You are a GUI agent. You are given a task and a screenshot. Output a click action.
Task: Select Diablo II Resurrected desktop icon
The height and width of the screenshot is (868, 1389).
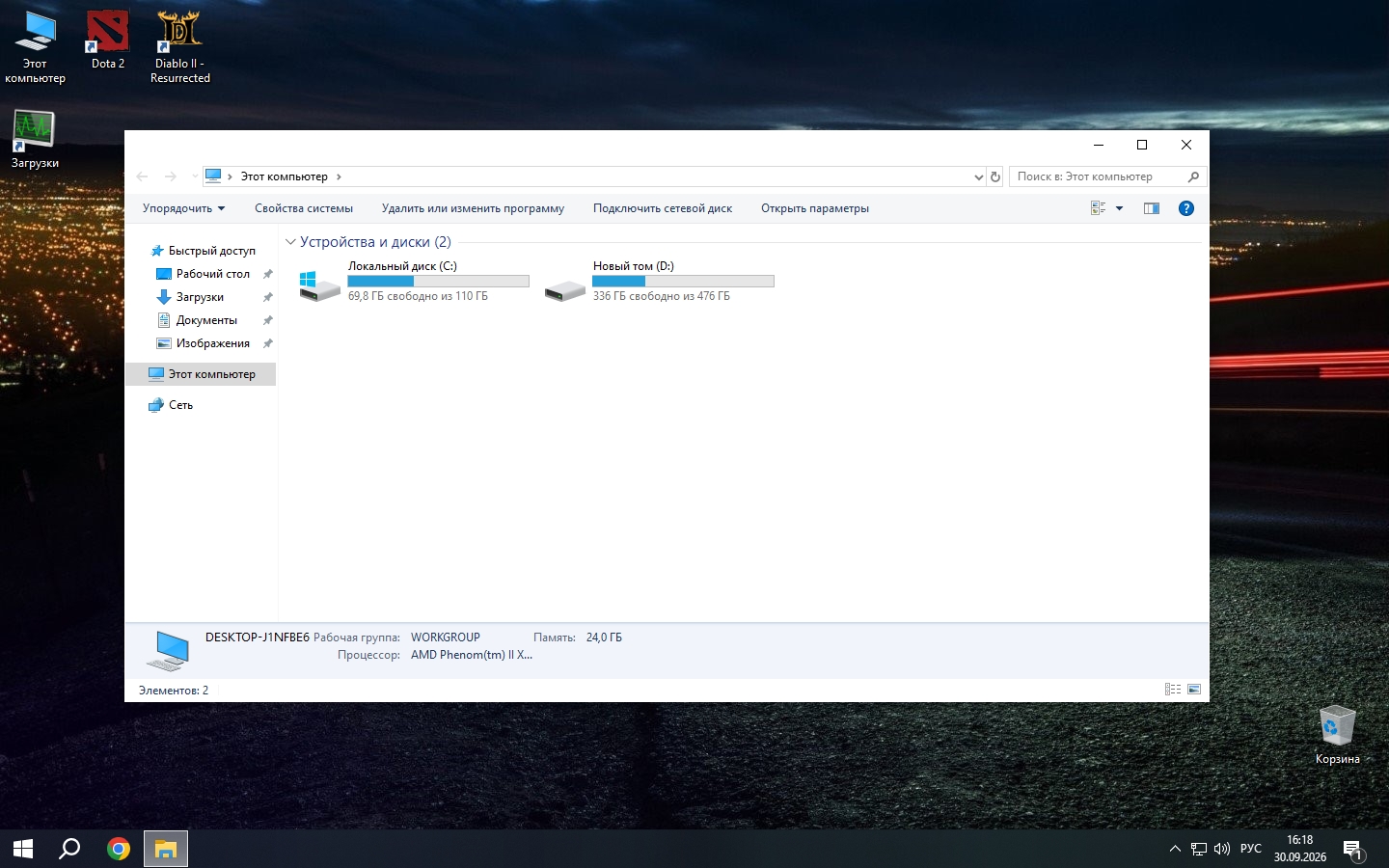click(180, 46)
